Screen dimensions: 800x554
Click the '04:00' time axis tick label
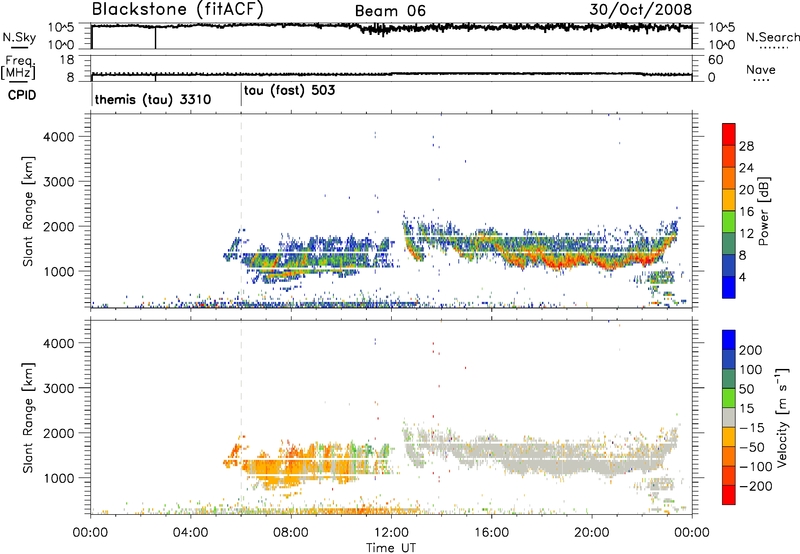(190, 533)
